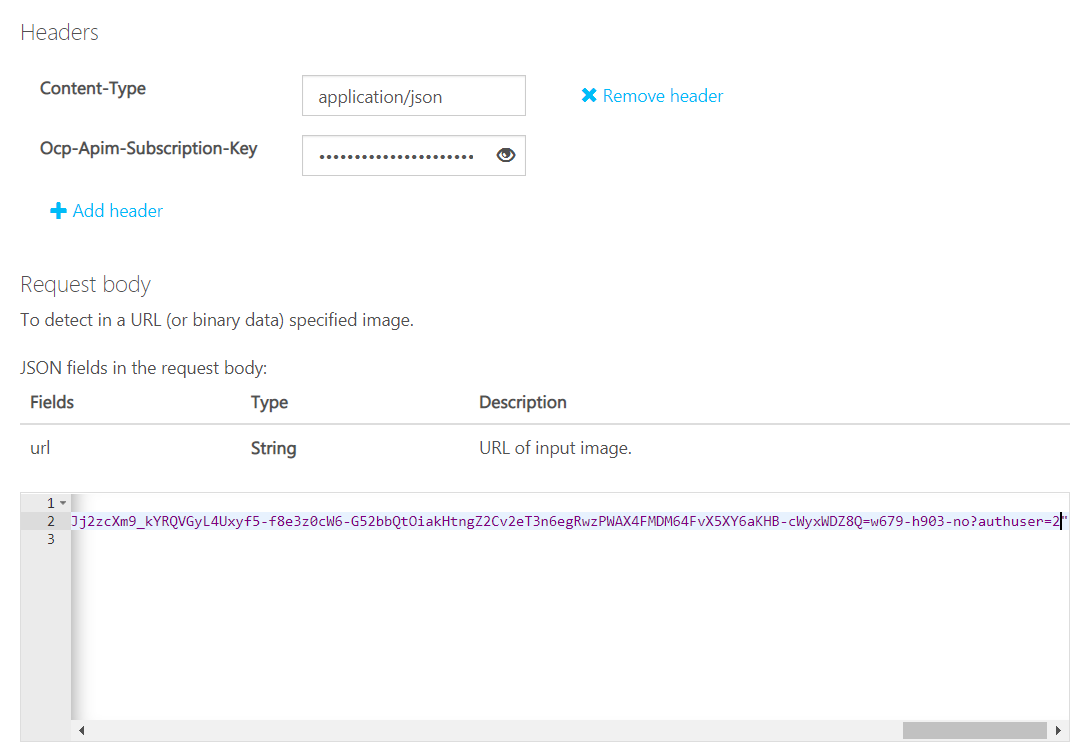
Task: Click the 'Headers' heading
Action: pyautogui.click(x=60, y=32)
